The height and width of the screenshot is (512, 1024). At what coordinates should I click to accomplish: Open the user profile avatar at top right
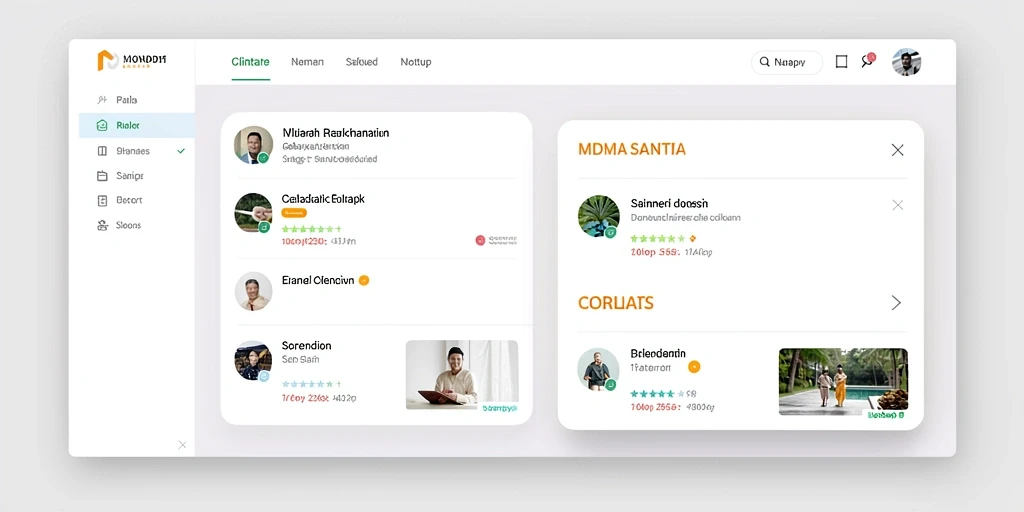906,62
